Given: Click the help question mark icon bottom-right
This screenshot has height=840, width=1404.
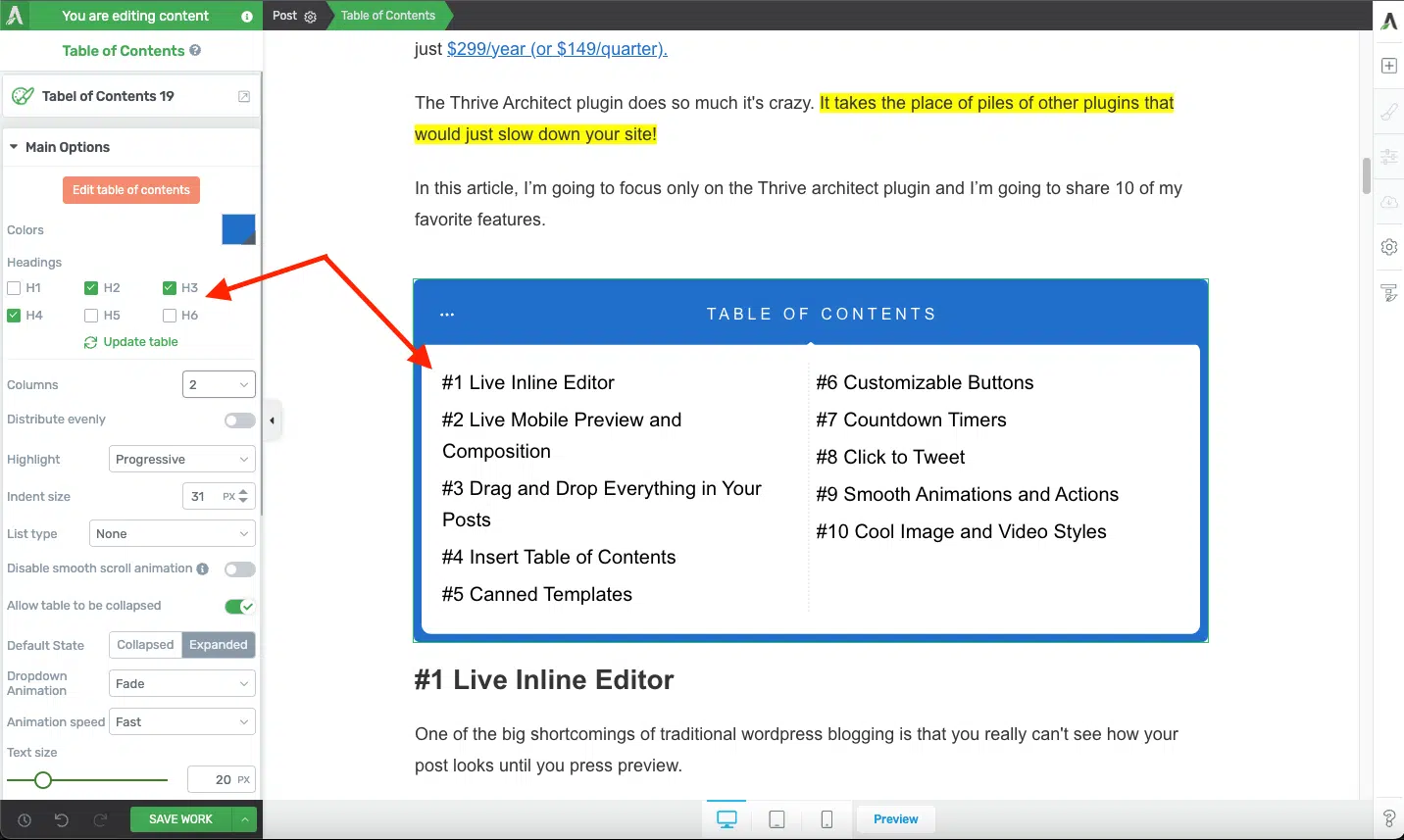Looking at the screenshot, I should tap(1388, 818).
